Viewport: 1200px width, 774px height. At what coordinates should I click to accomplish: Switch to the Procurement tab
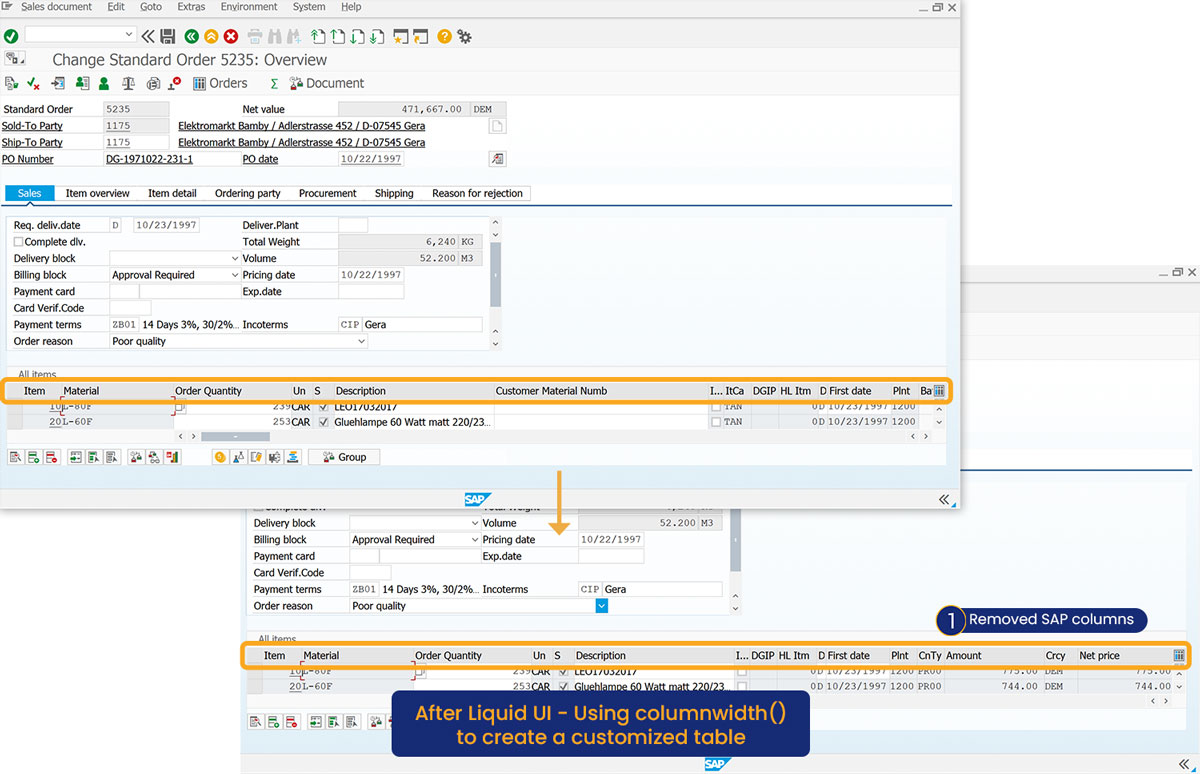(328, 193)
